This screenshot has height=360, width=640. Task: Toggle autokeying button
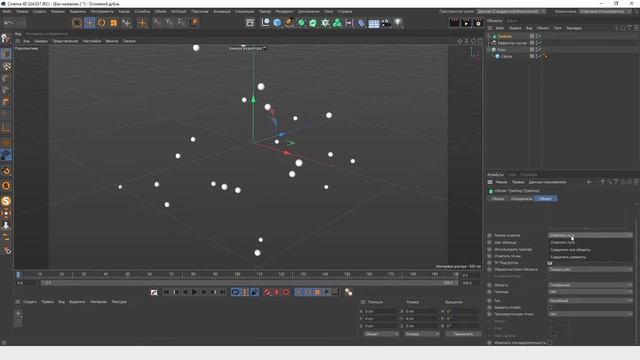pyautogui.click(x=276, y=292)
